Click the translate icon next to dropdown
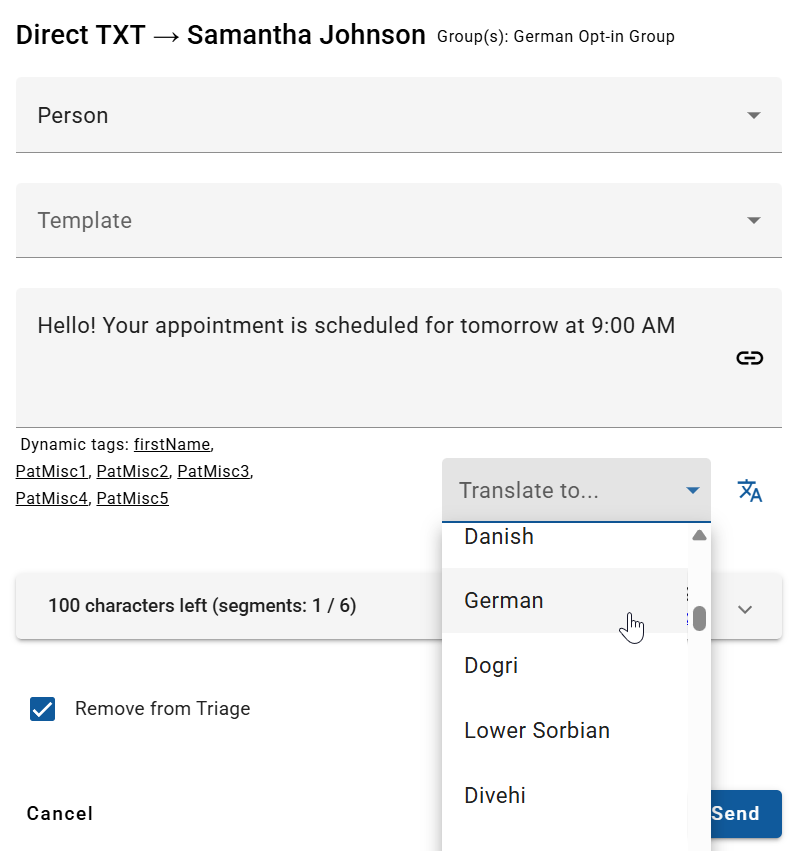The image size is (798, 851). [x=750, y=490]
